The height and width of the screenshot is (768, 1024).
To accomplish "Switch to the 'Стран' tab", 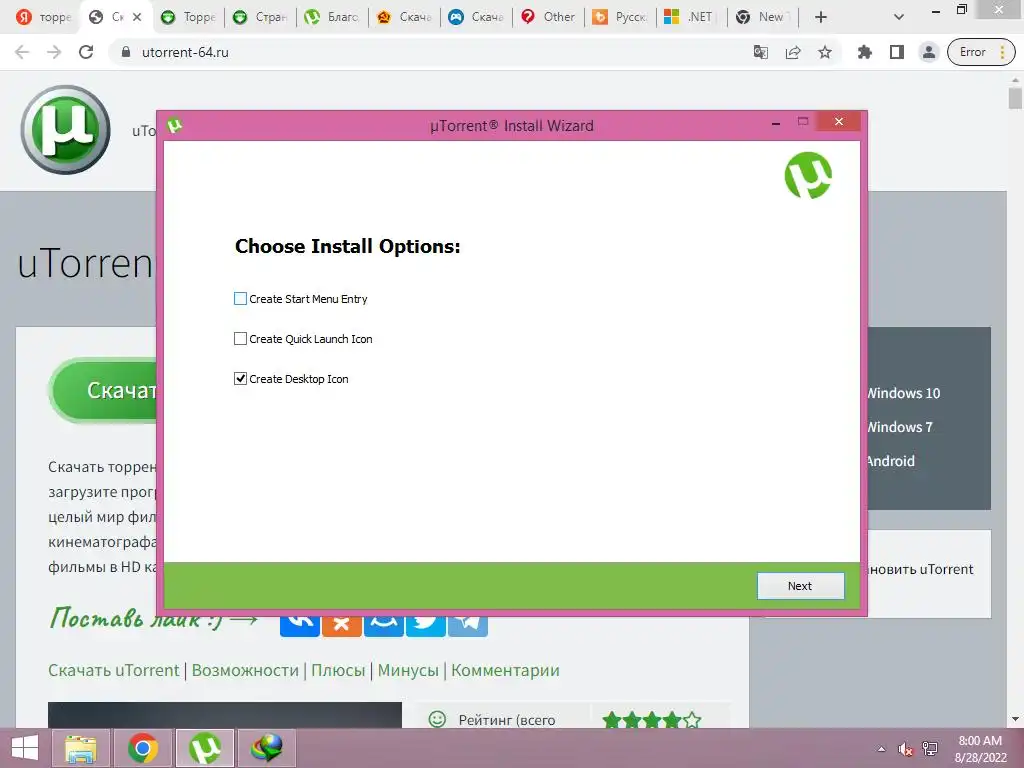I will (x=260, y=17).
